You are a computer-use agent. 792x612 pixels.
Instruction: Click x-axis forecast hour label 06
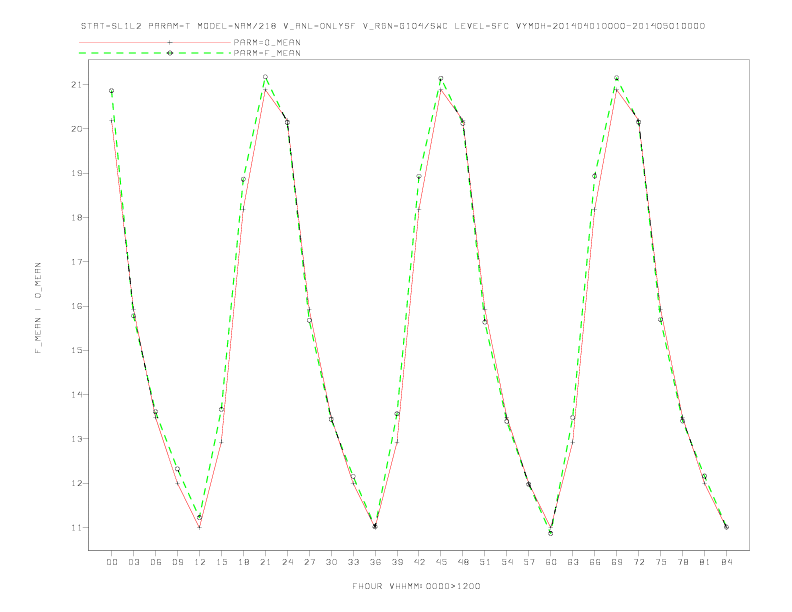[x=156, y=562]
